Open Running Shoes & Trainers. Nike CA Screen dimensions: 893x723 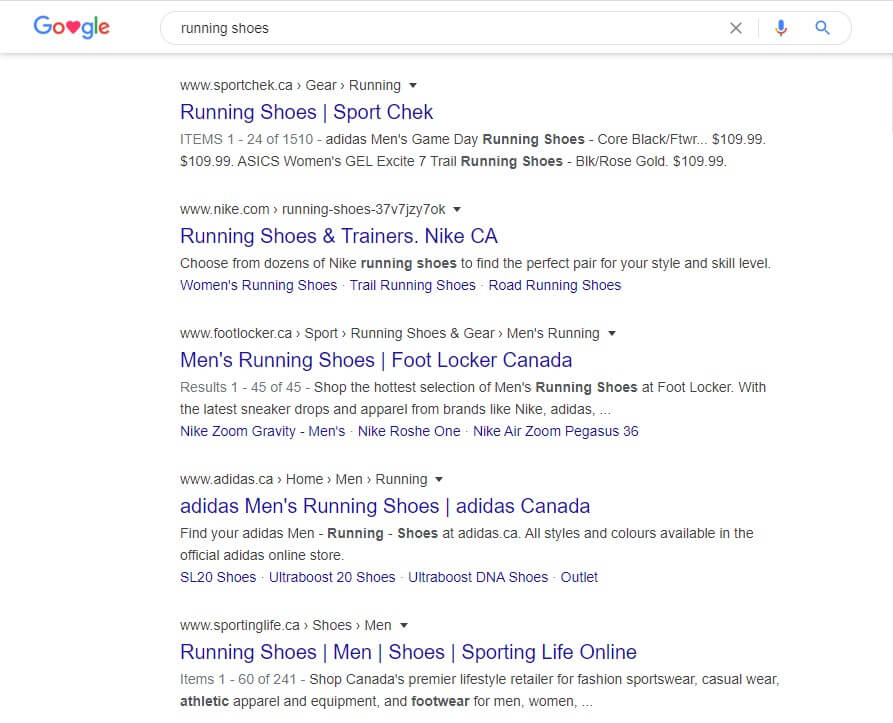coord(339,236)
